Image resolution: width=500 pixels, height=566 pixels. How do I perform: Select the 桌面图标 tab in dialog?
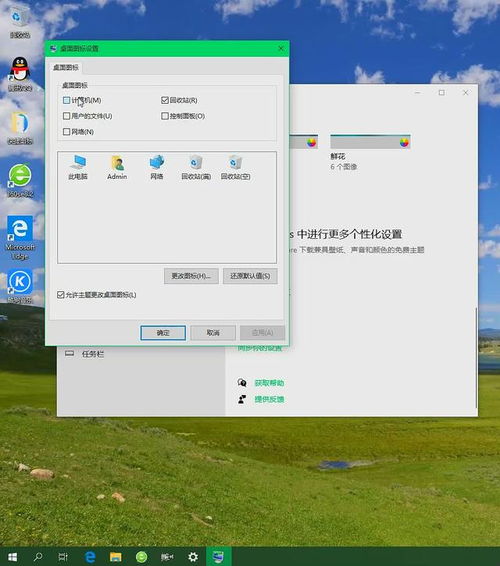[66, 68]
